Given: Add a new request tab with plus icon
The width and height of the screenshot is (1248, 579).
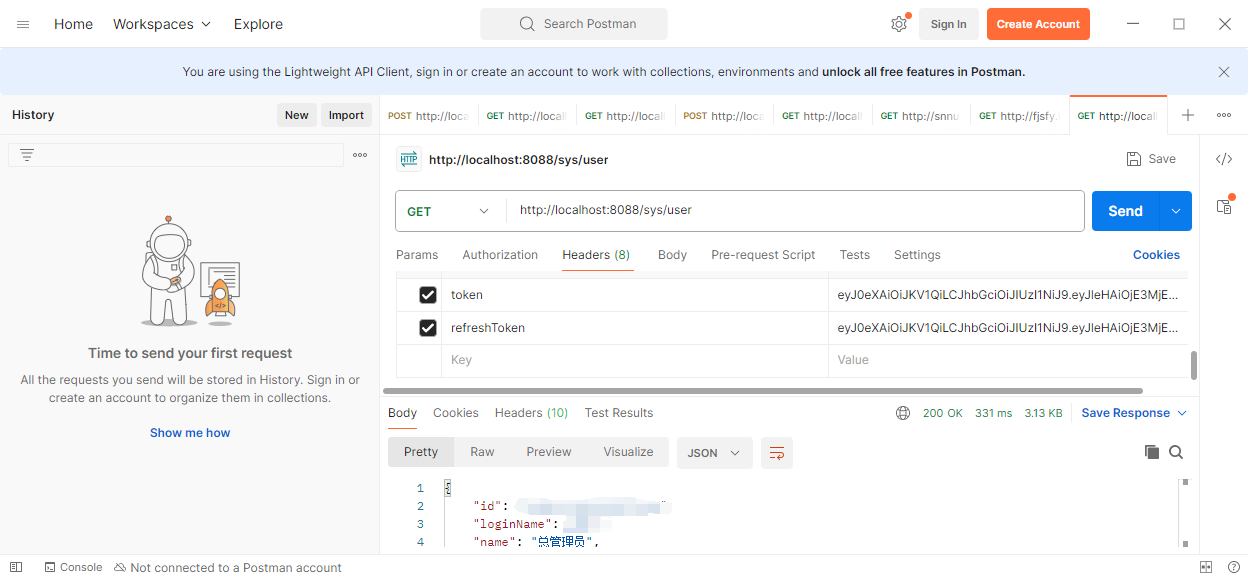Looking at the screenshot, I should click(1188, 115).
